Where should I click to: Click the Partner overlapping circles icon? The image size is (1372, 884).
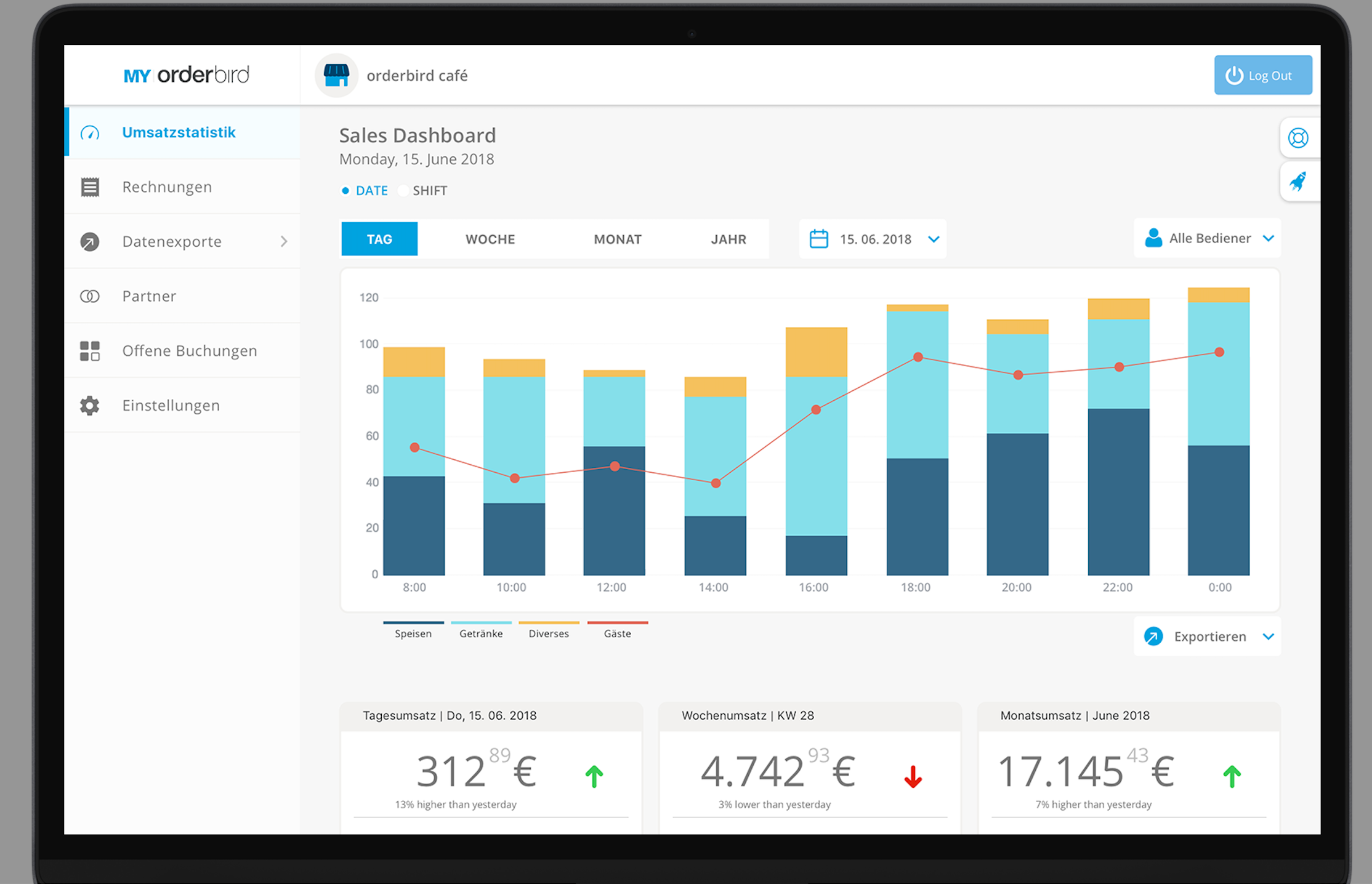(90, 297)
